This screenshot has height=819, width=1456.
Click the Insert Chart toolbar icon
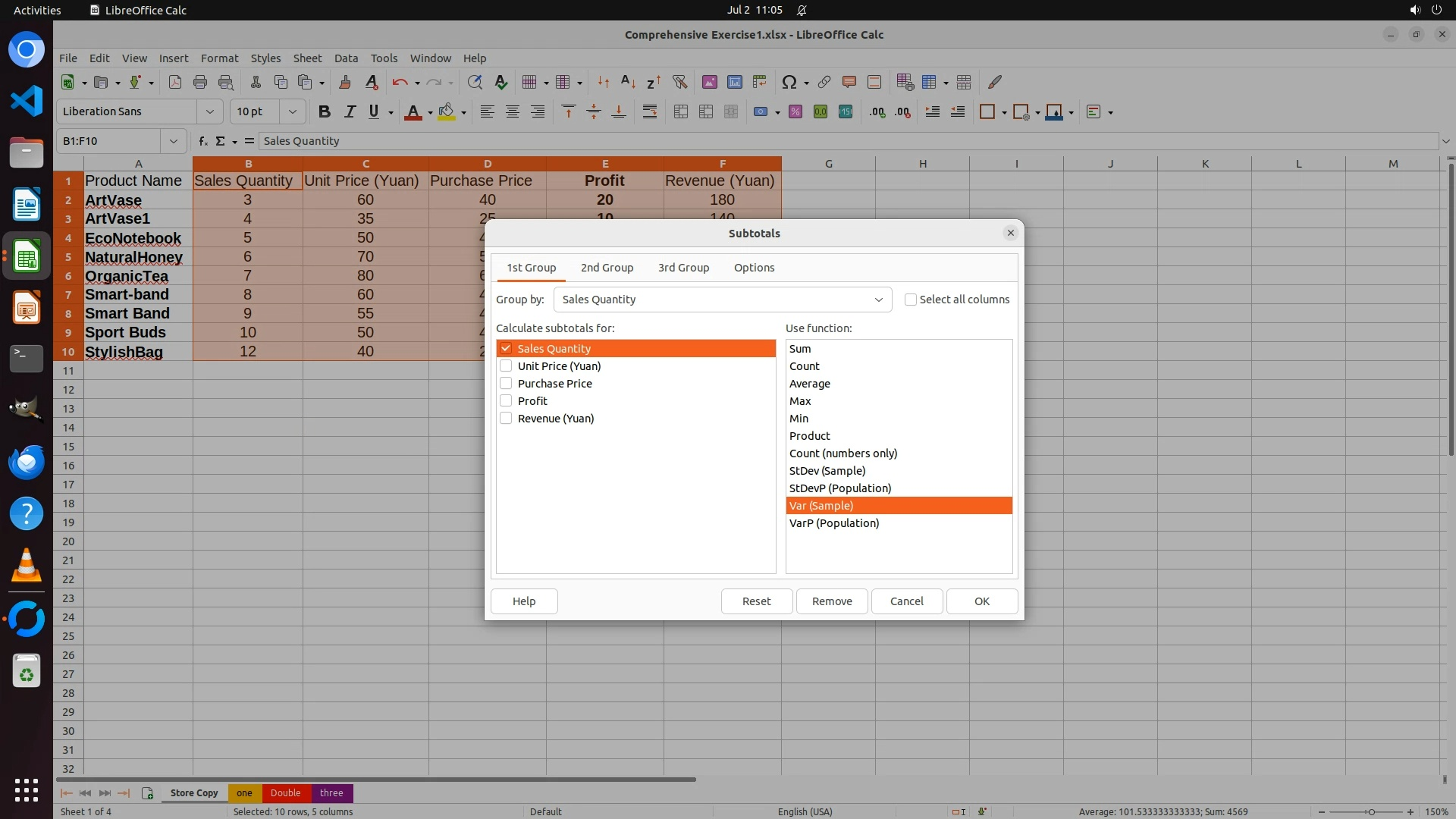point(734,82)
